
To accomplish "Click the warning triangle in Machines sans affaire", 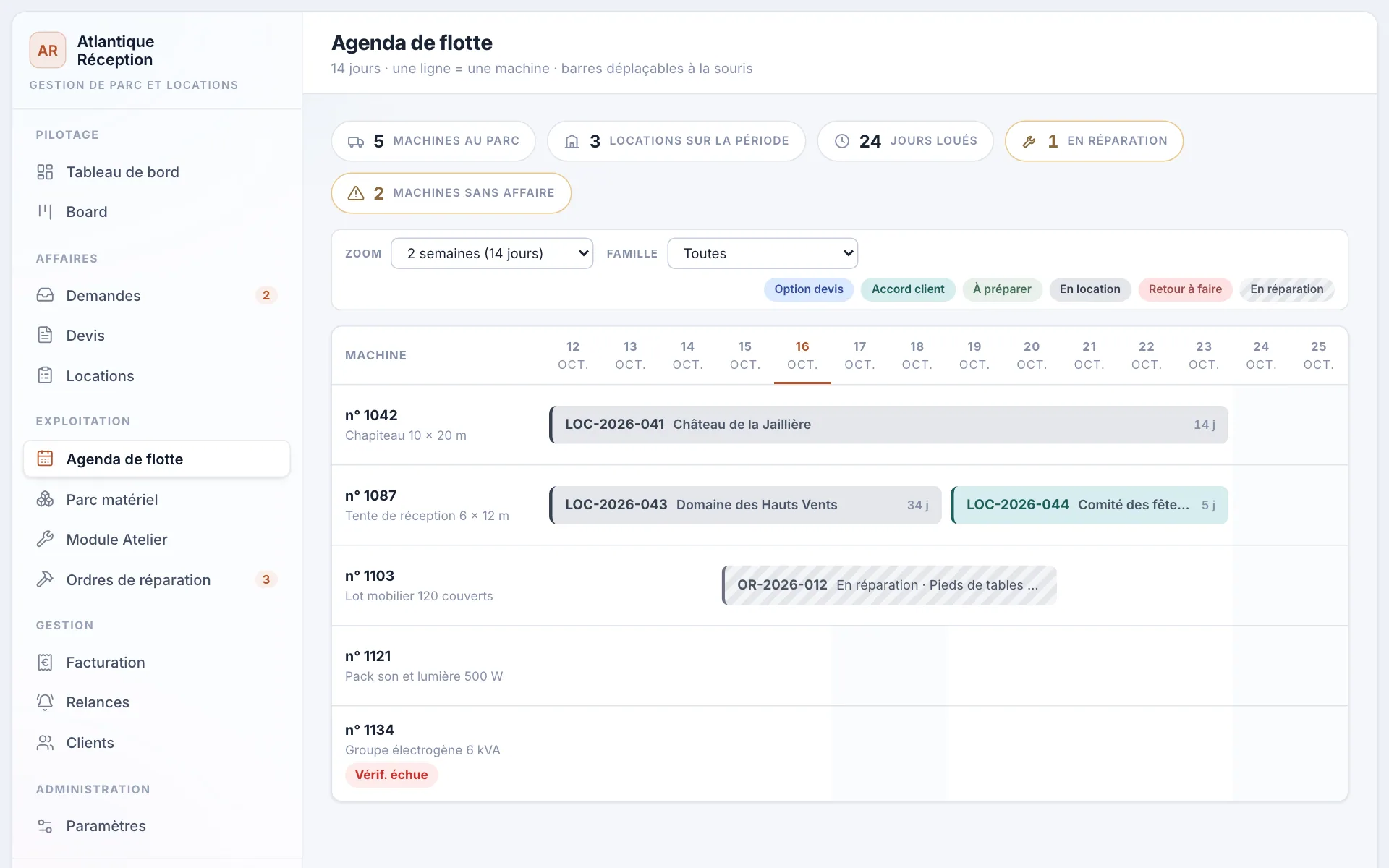I will point(356,193).
